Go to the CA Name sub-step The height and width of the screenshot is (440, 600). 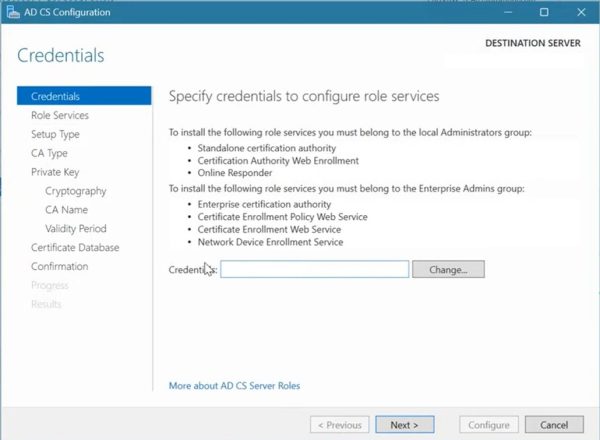[x=67, y=210]
